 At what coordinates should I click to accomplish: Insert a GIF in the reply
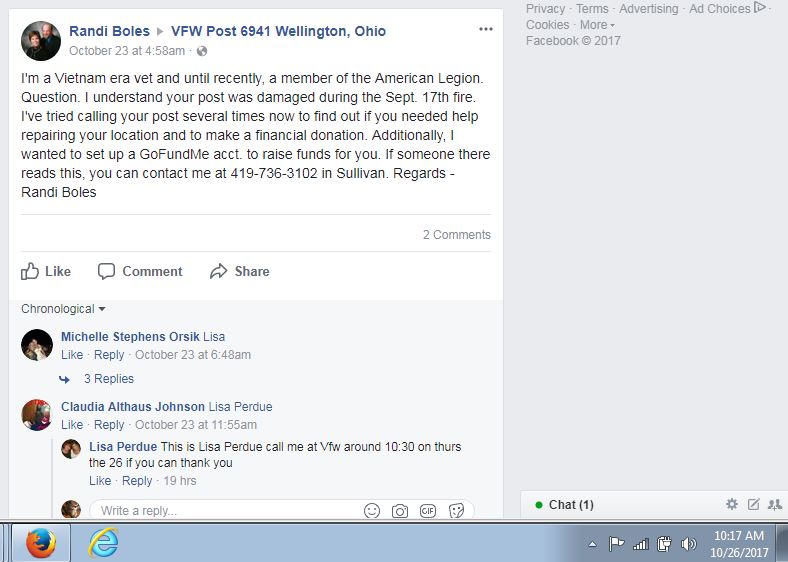tap(428, 511)
